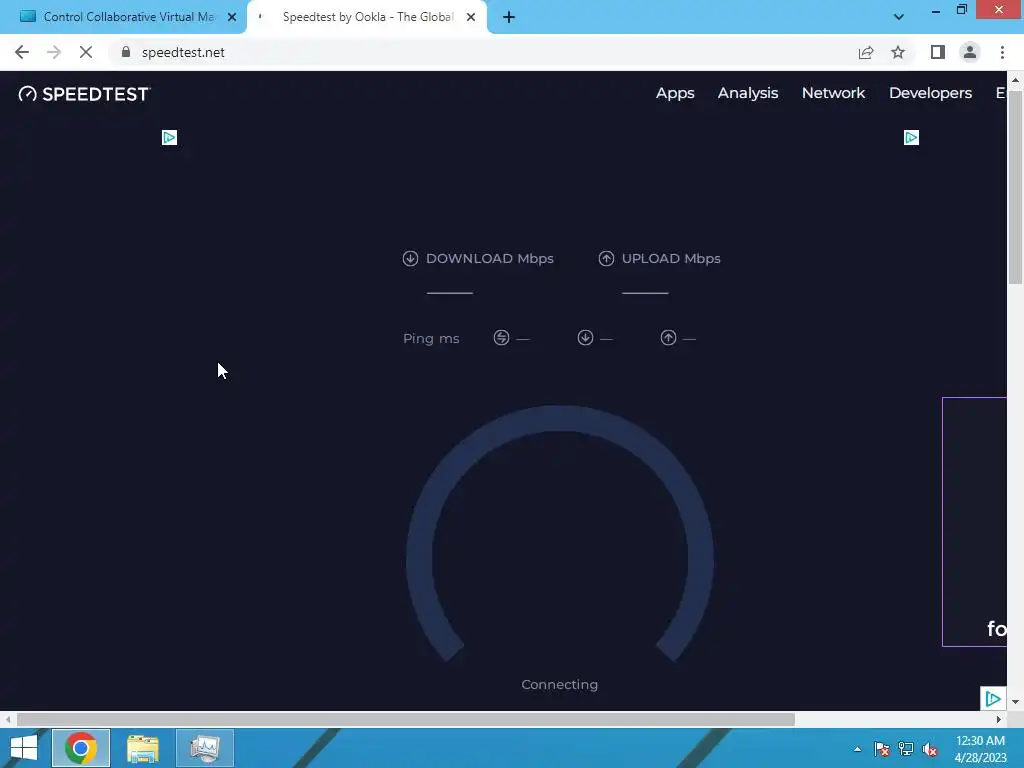Image resolution: width=1024 pixels, height=768 pixels.
Task: Click the scroll right arrow
Action: coord(999,719)
